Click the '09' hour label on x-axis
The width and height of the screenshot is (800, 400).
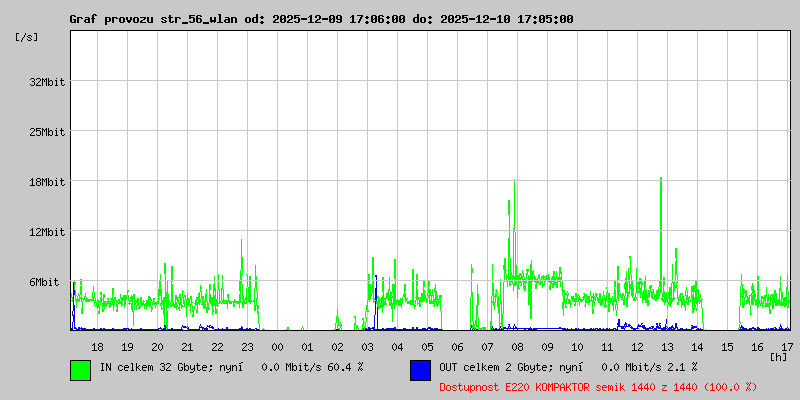coord(547,347)
